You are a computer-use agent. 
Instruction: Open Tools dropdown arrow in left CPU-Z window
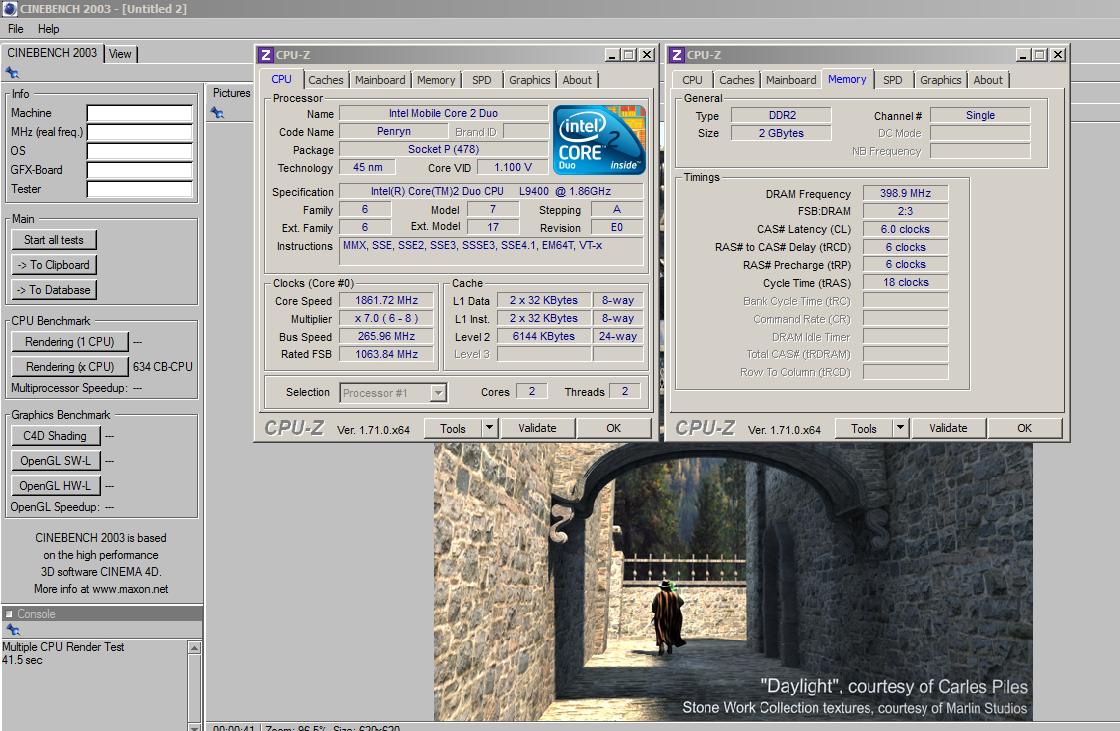pyautogui.click(x=489, y=428)
